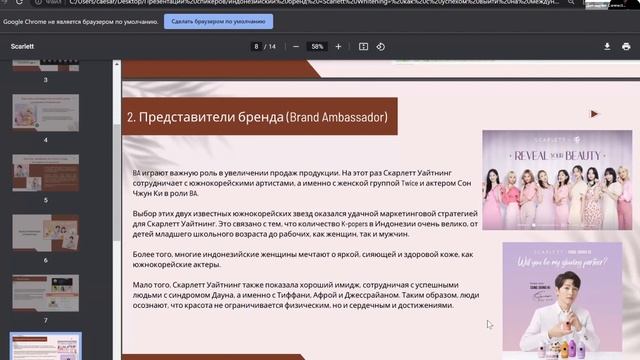Screen dimensions: 640x360
Task: Select the highlighted page 8 thumbnail
Action: click(46, 346)
